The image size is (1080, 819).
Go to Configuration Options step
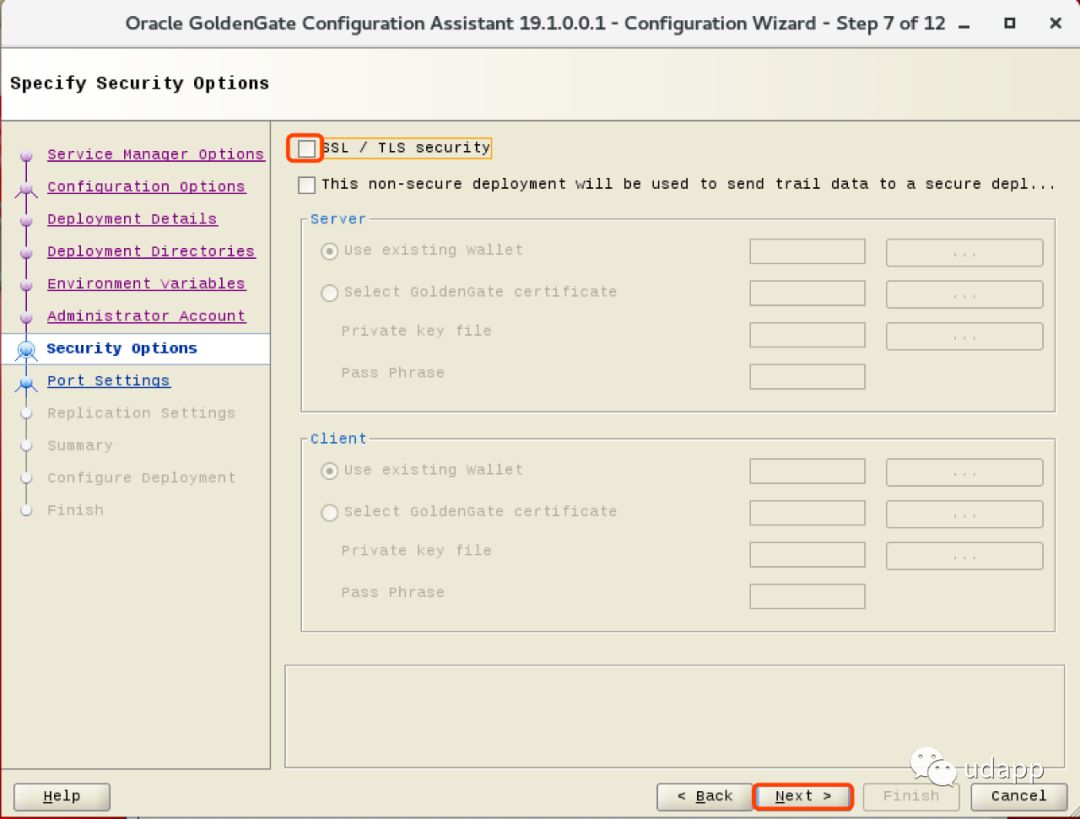(146, 187)
